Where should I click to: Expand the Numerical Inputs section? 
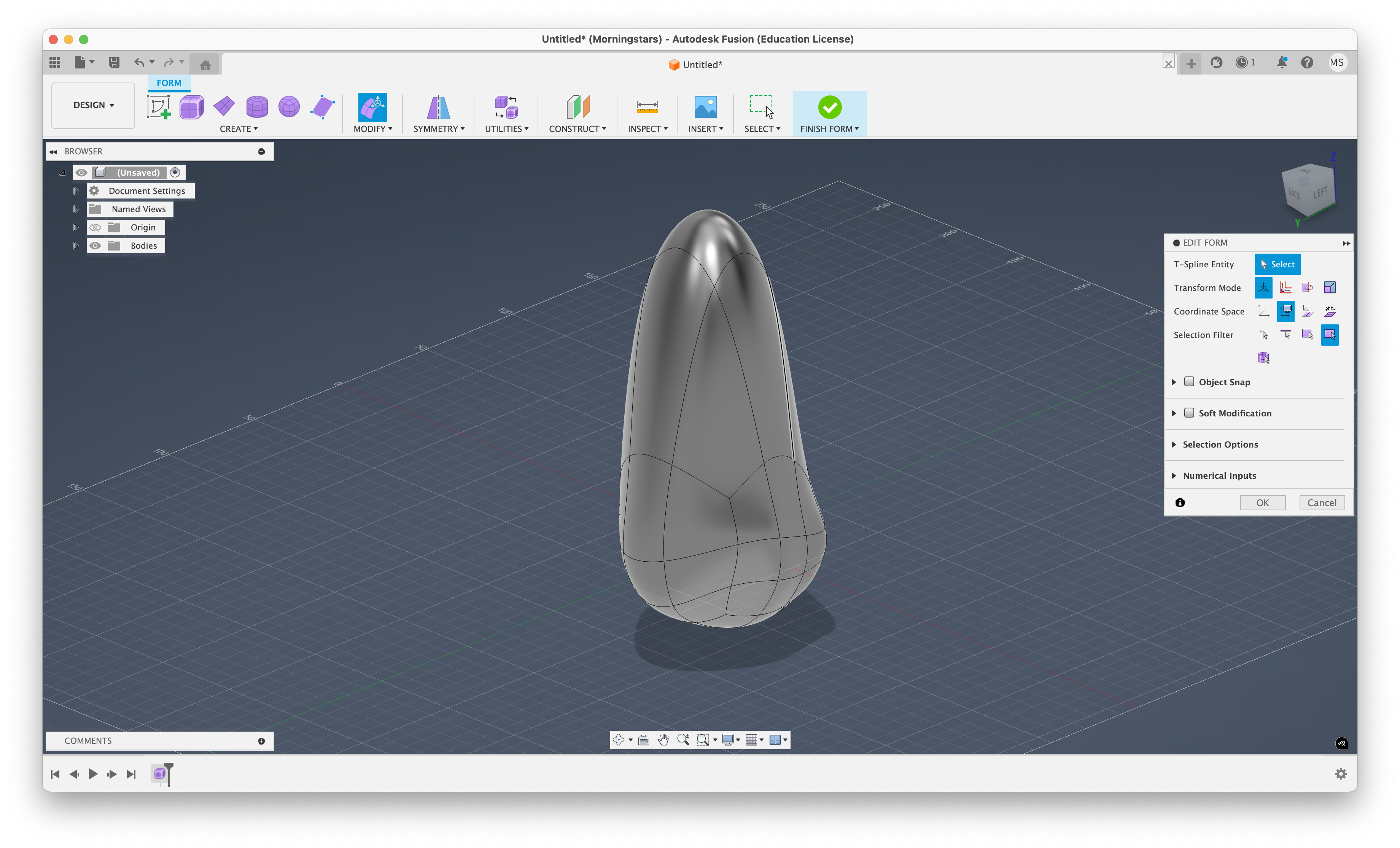(x=1173, y=476)
